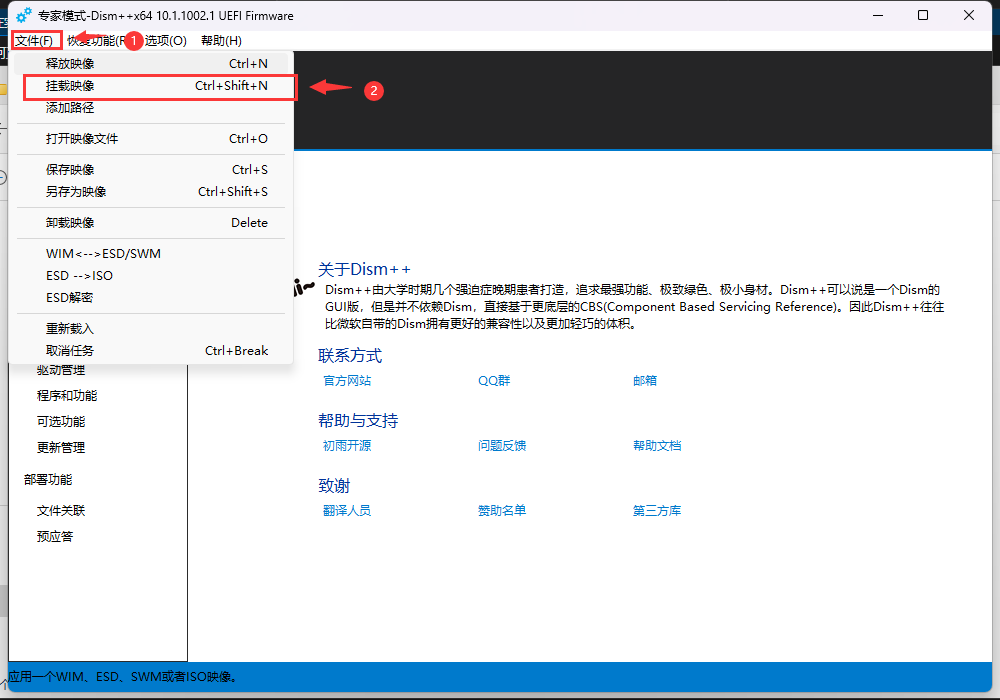
Task: Open the 文件(F) menu
Action: pos(35,41)
